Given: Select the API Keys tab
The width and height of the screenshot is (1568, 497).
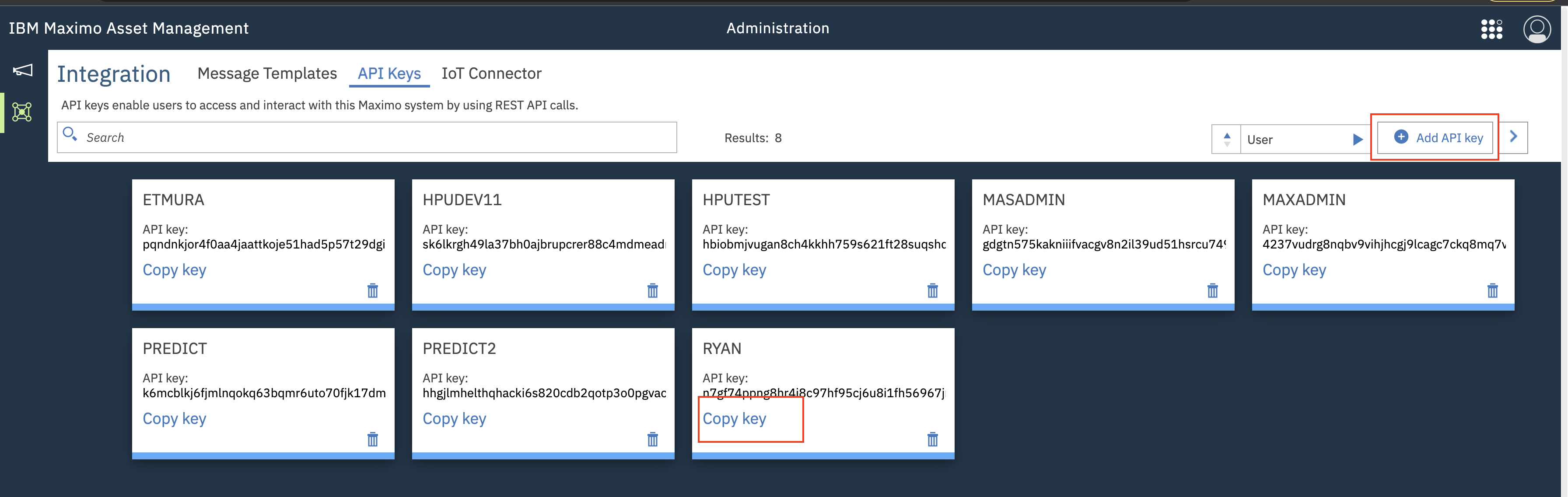Looking at the screenshot, I should [x=389, y=73].
